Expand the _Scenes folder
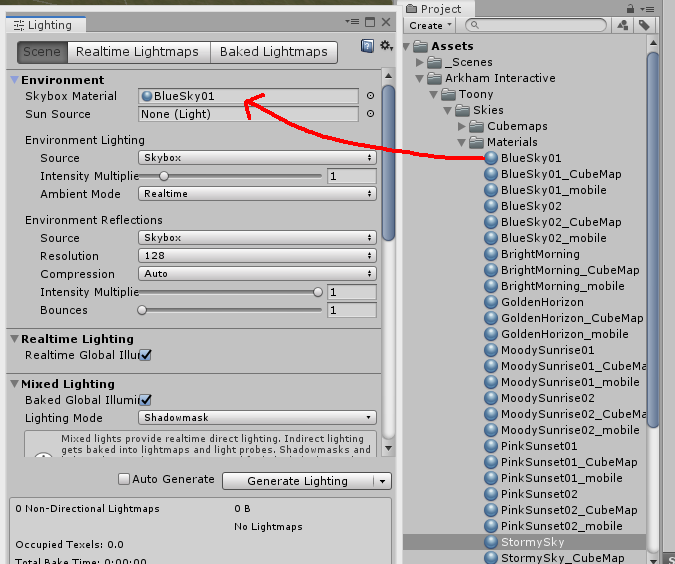675x564 pixels. (420, 62)
